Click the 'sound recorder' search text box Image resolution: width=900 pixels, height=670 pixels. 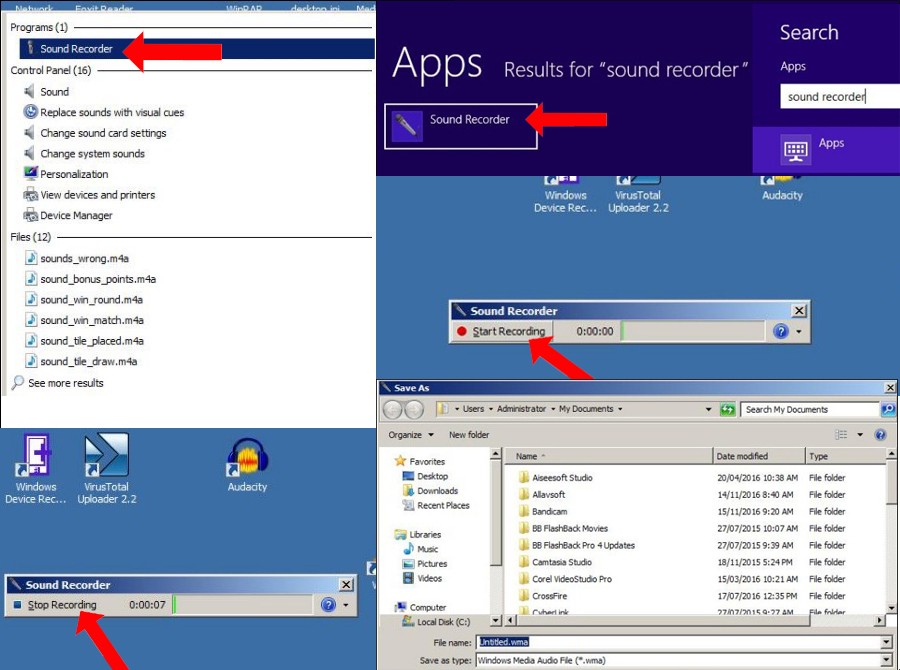click(826, 97)
